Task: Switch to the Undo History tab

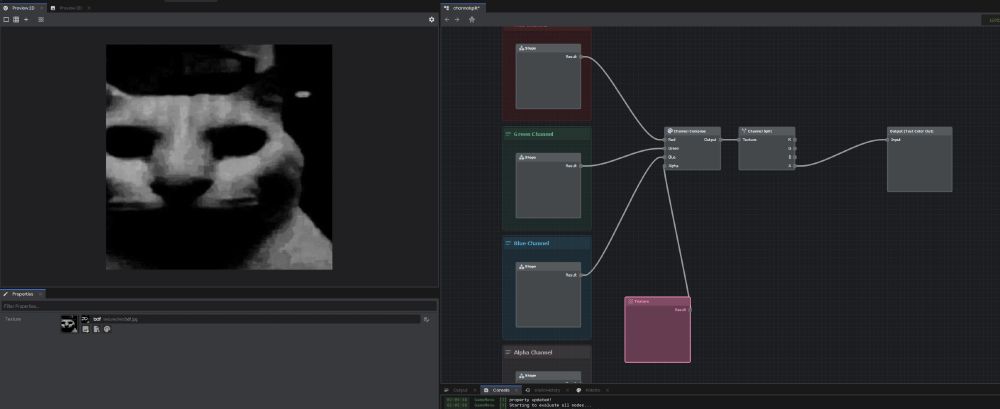Action: (547, 390)
